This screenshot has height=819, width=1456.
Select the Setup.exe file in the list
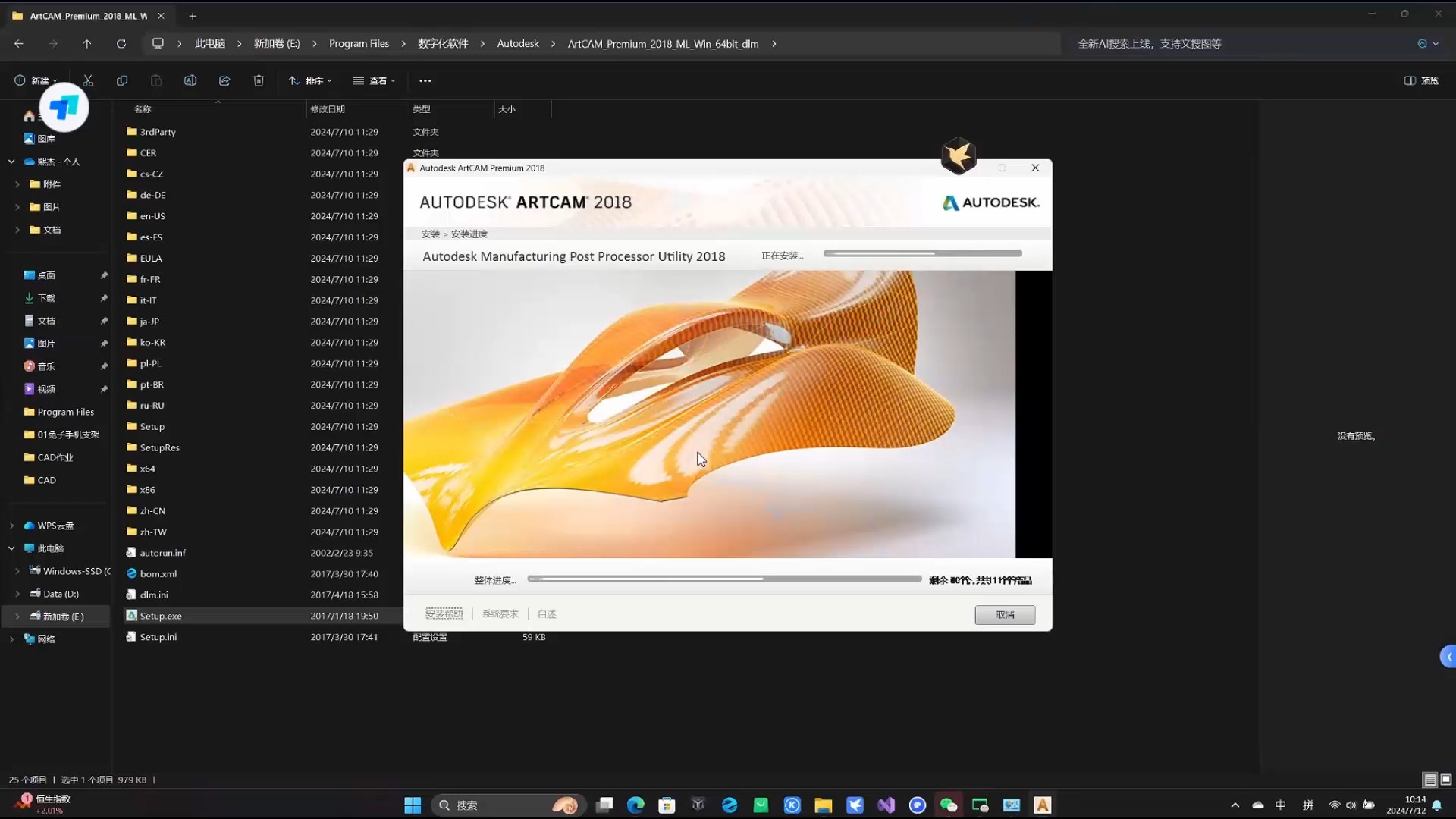click(161, 616)
